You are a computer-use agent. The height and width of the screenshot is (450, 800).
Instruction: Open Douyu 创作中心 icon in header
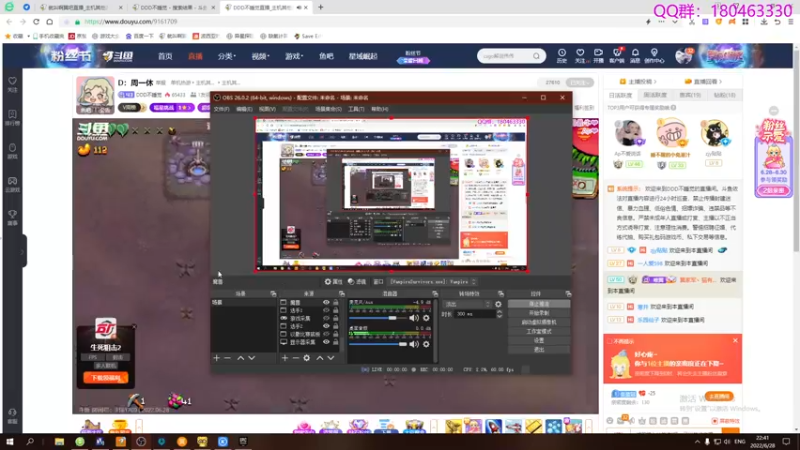click(x=654, y=56)
